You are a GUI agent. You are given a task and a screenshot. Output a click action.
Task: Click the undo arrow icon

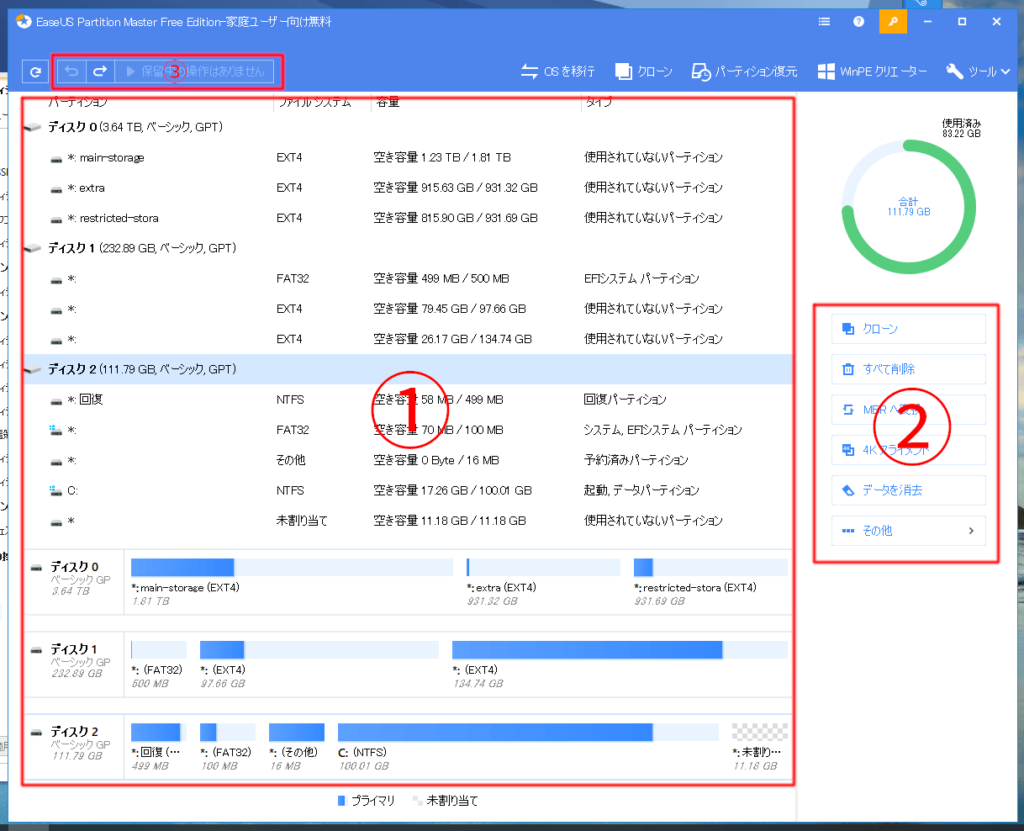pyautogui.click(x=72, y=71)
